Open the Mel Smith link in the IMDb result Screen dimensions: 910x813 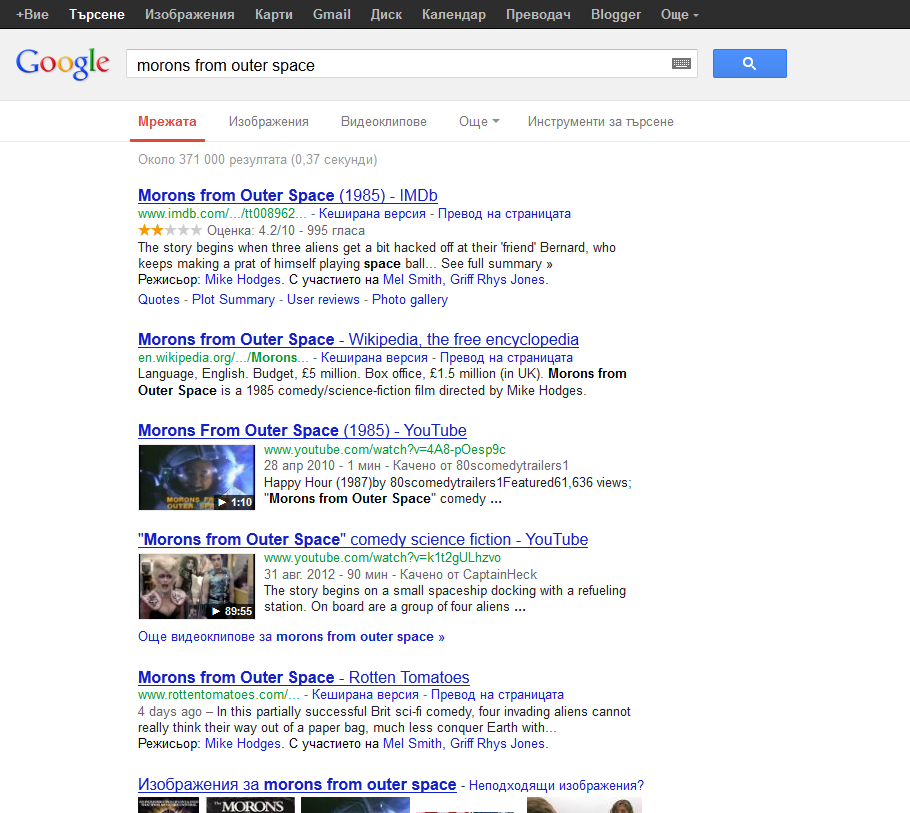point(412,280)
